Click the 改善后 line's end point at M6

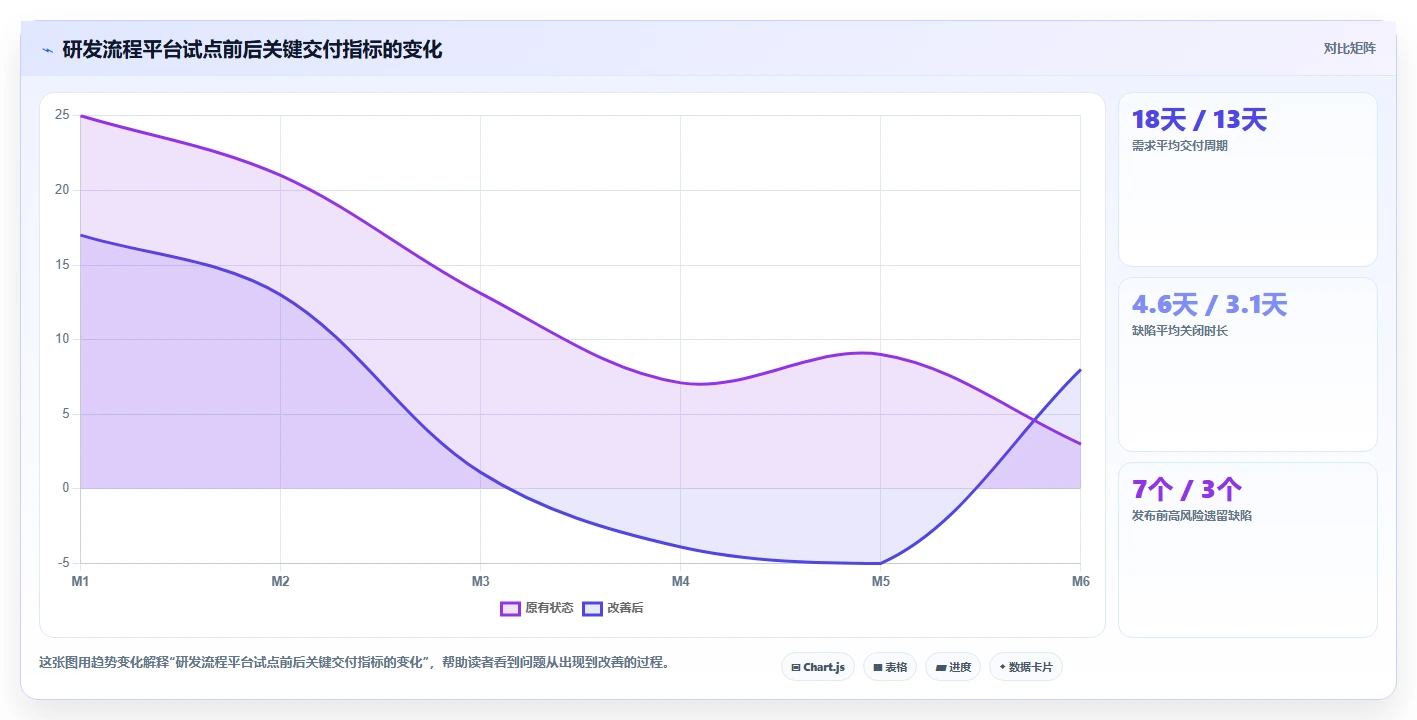tap(1080, 370)
